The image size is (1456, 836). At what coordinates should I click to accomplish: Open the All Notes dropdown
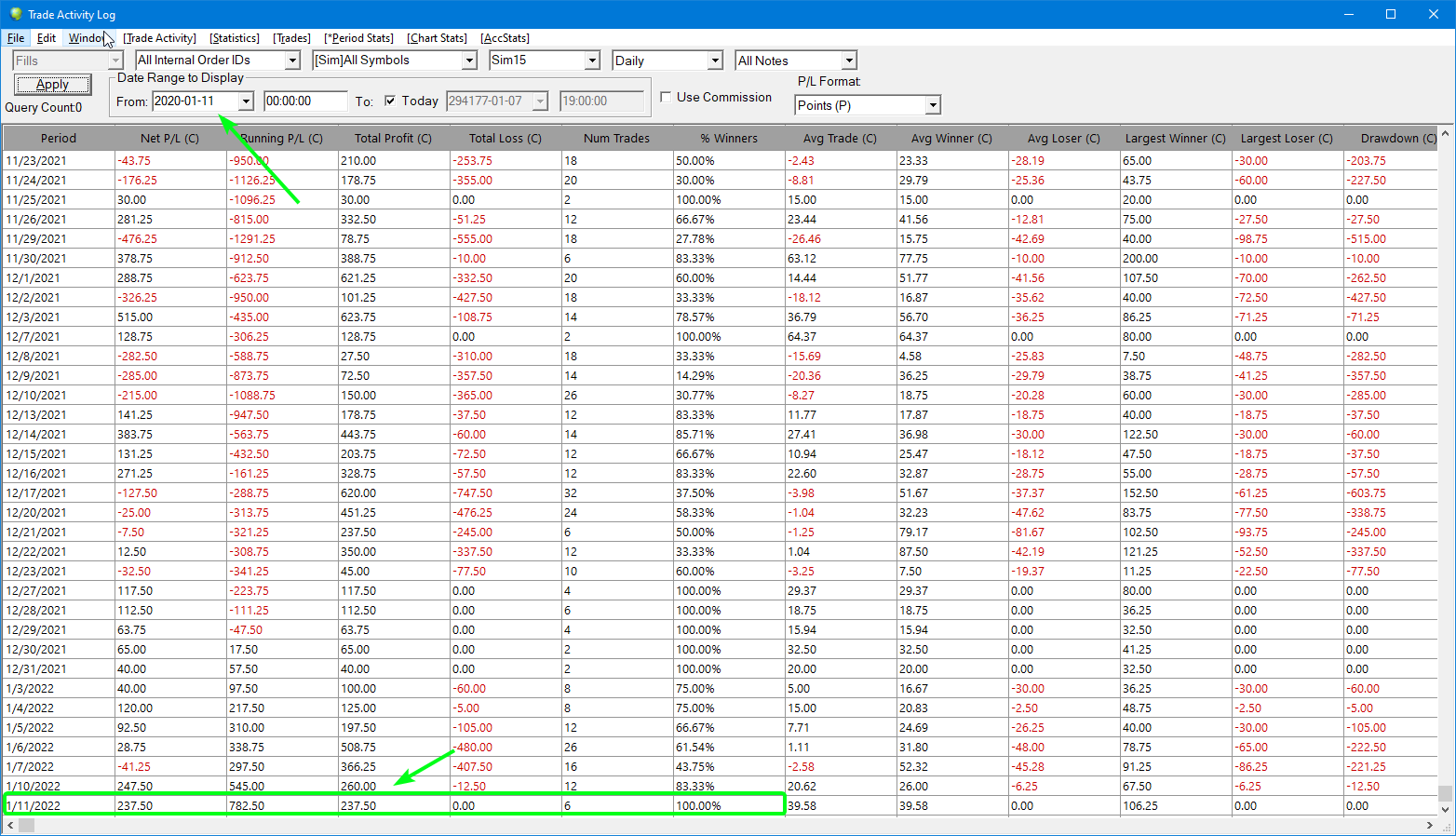point(849,61)
